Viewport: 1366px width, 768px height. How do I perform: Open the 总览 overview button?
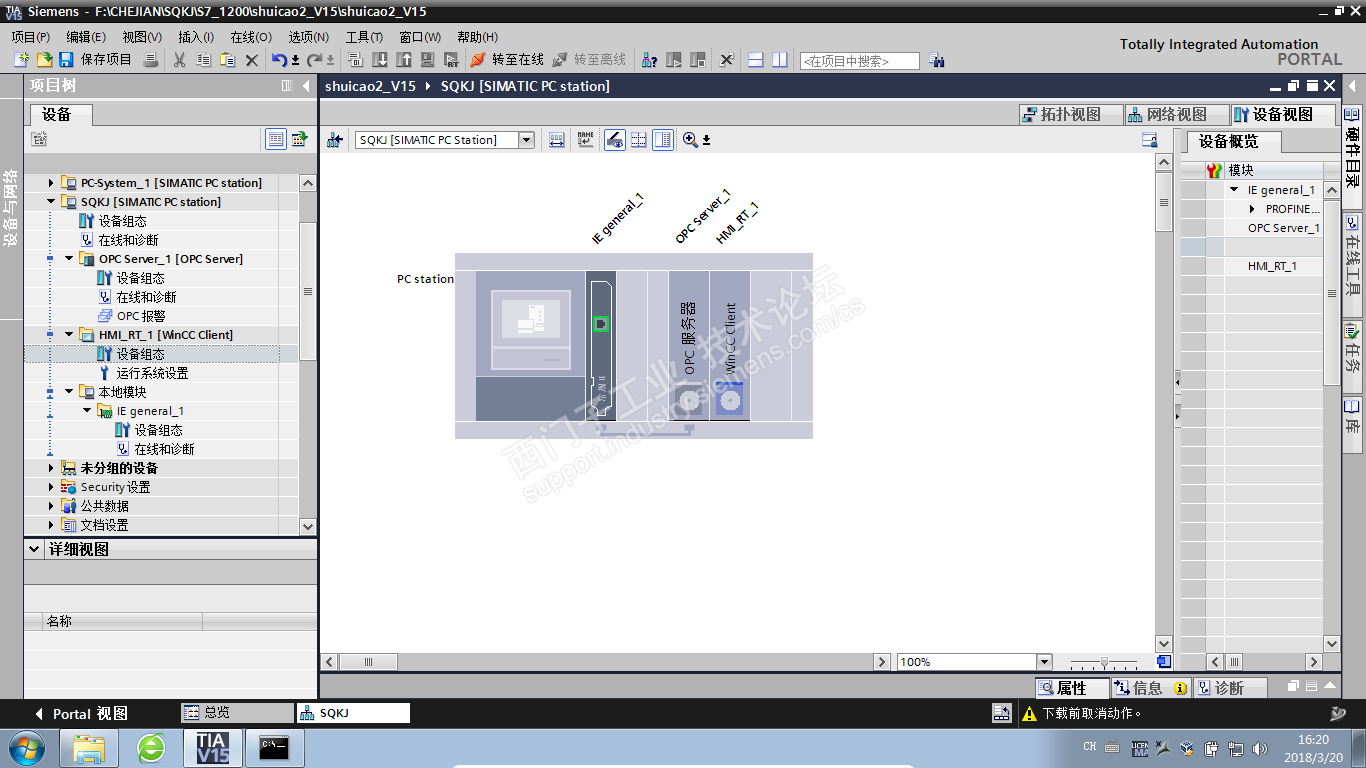pos(237,713)
